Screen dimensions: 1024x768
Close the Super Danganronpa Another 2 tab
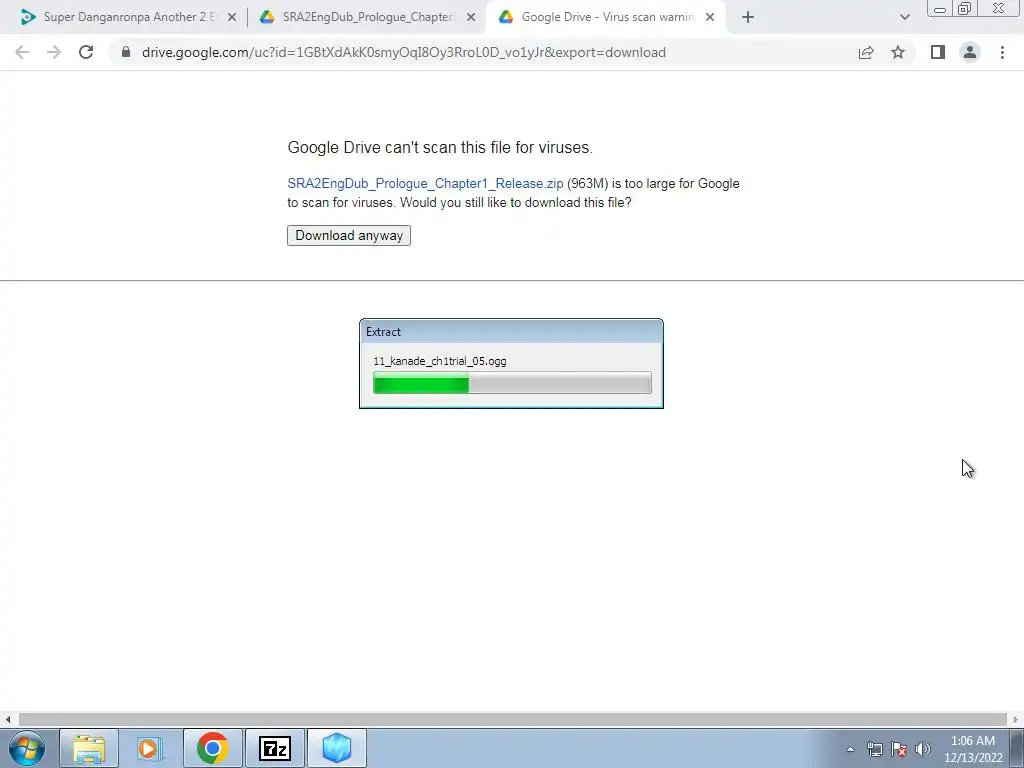[232, 17]
